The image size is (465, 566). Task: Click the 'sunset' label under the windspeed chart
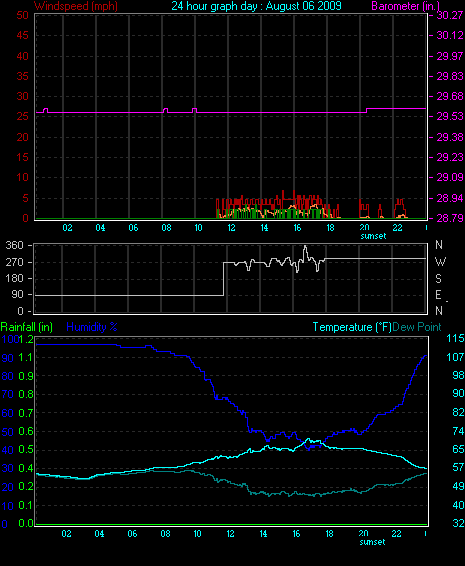coord(373,236)
